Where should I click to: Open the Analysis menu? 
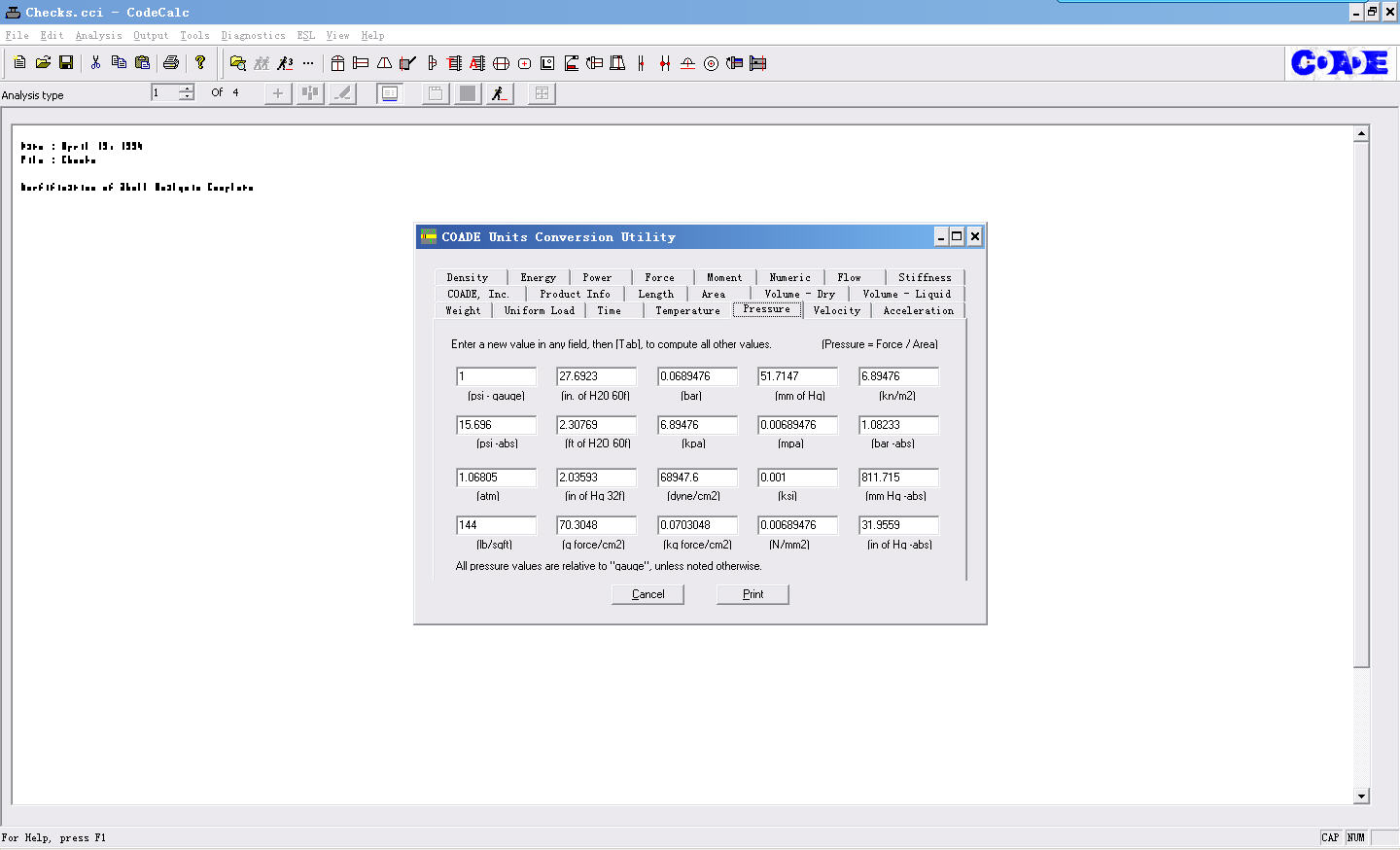point(99,36)
